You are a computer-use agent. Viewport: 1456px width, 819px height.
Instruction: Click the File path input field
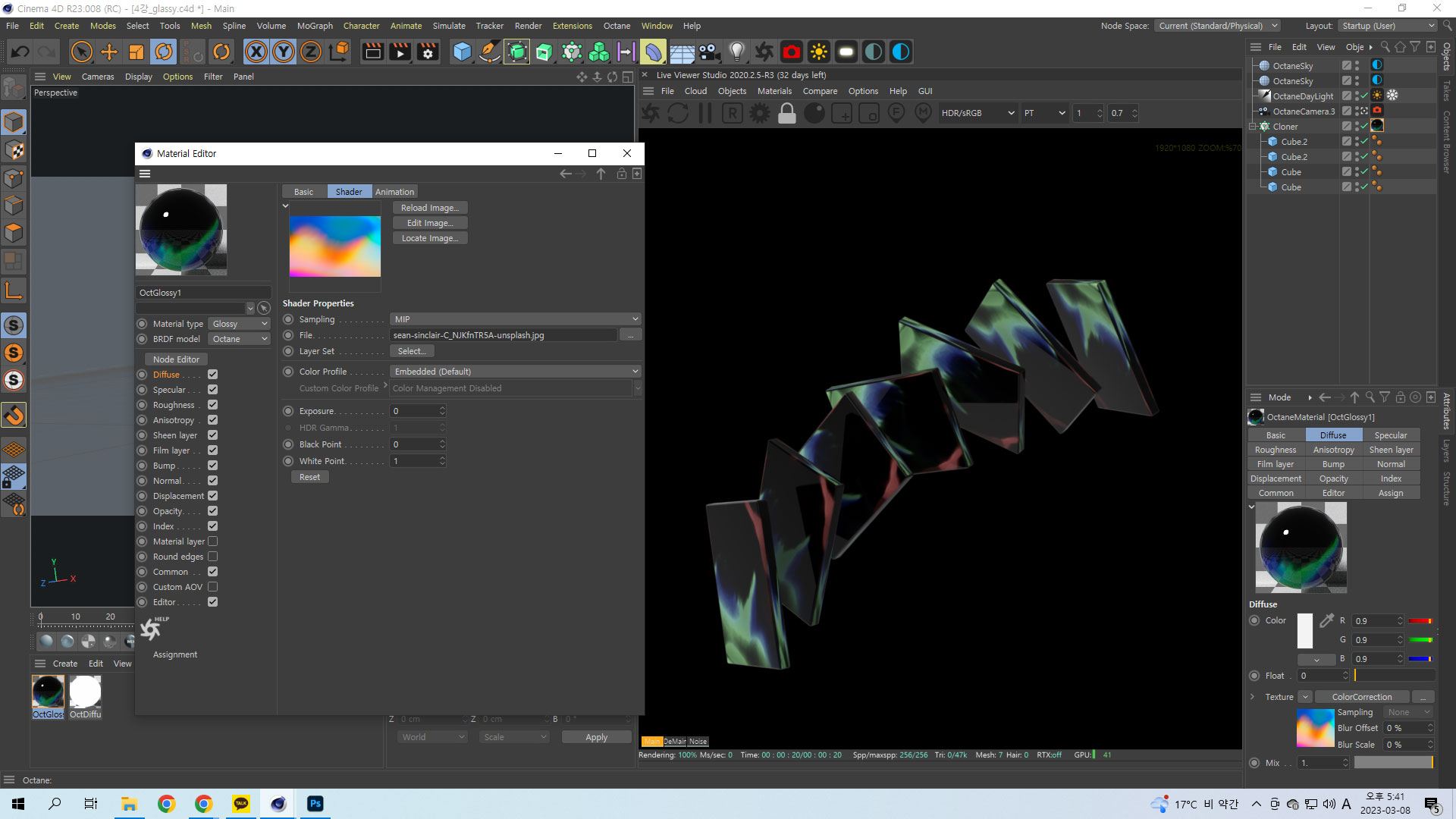[x=504, y=335]
